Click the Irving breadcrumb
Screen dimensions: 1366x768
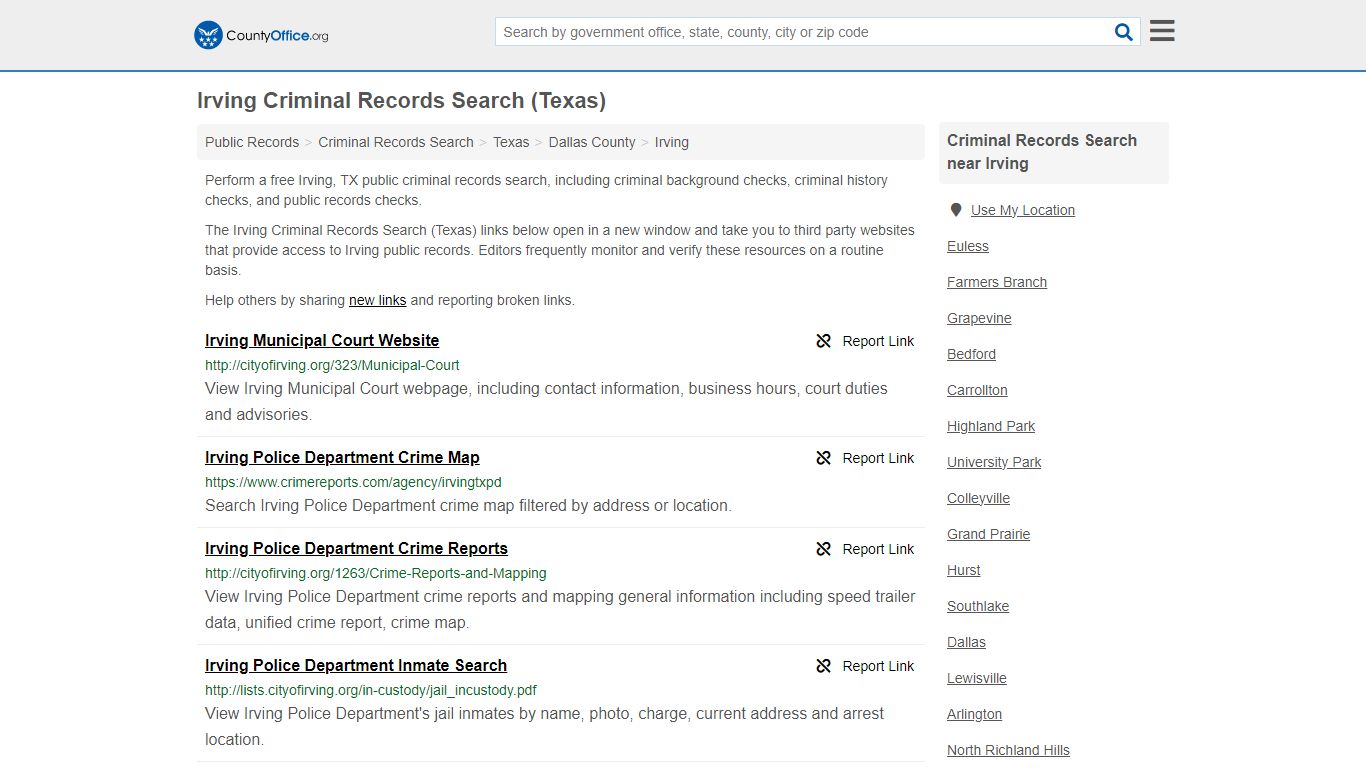pos(672,142)
